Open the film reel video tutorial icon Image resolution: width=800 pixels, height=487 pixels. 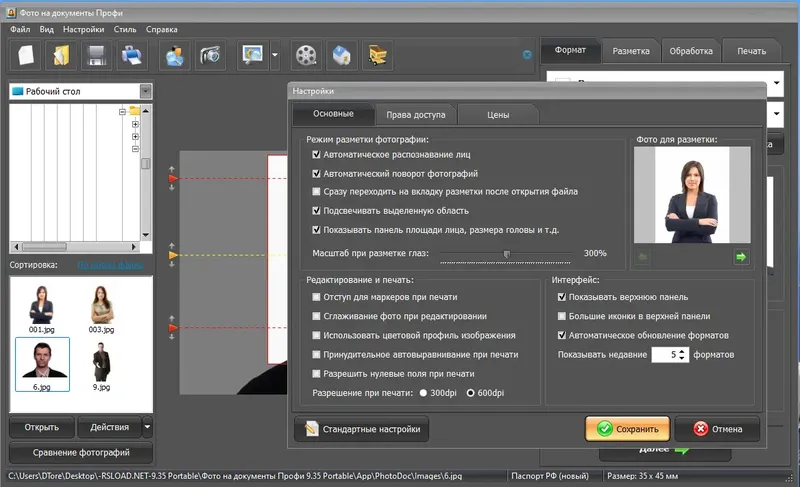coord(306,55)
